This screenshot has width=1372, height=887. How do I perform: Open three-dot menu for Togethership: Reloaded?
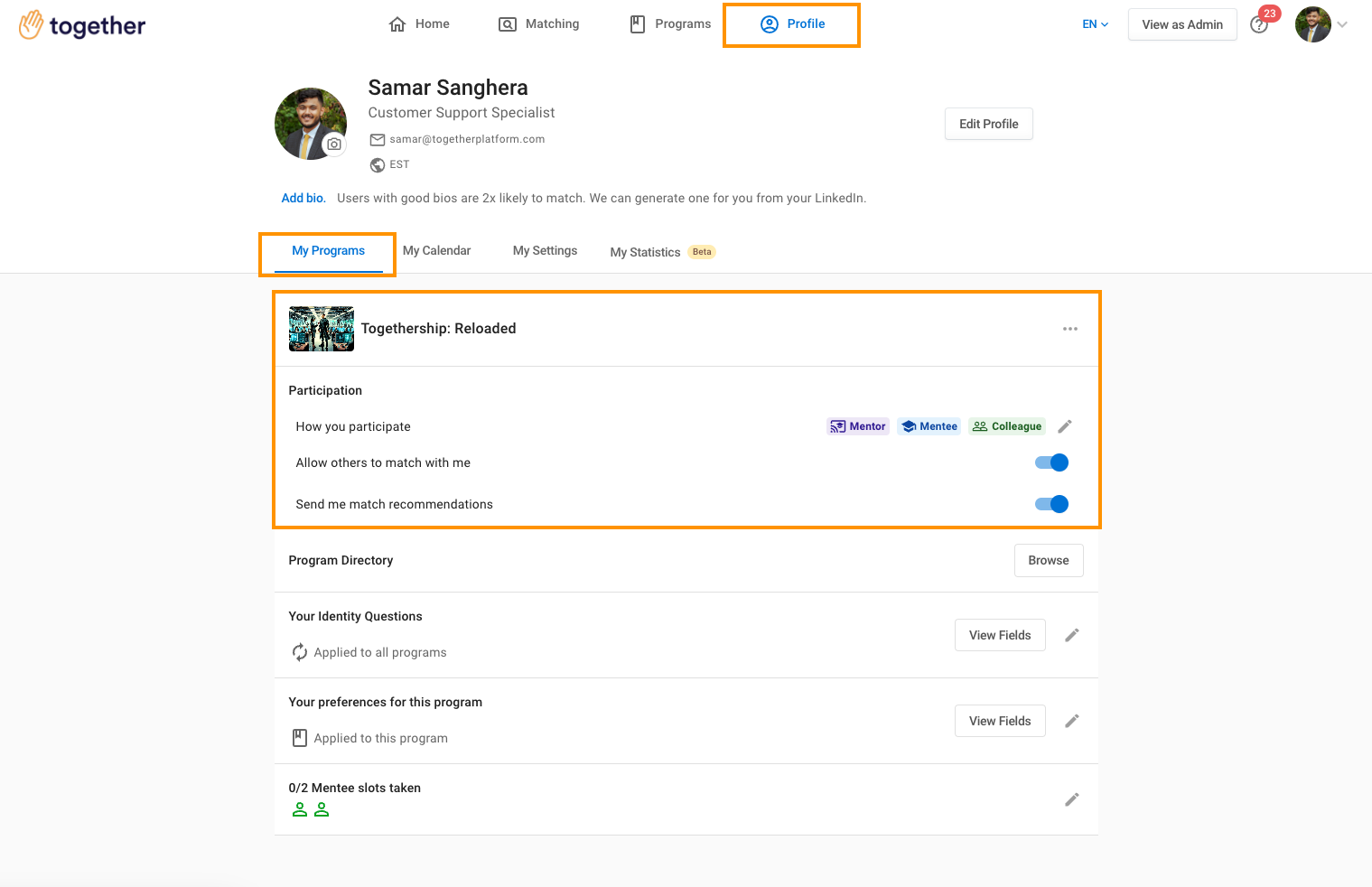[x=1070, y=329]
